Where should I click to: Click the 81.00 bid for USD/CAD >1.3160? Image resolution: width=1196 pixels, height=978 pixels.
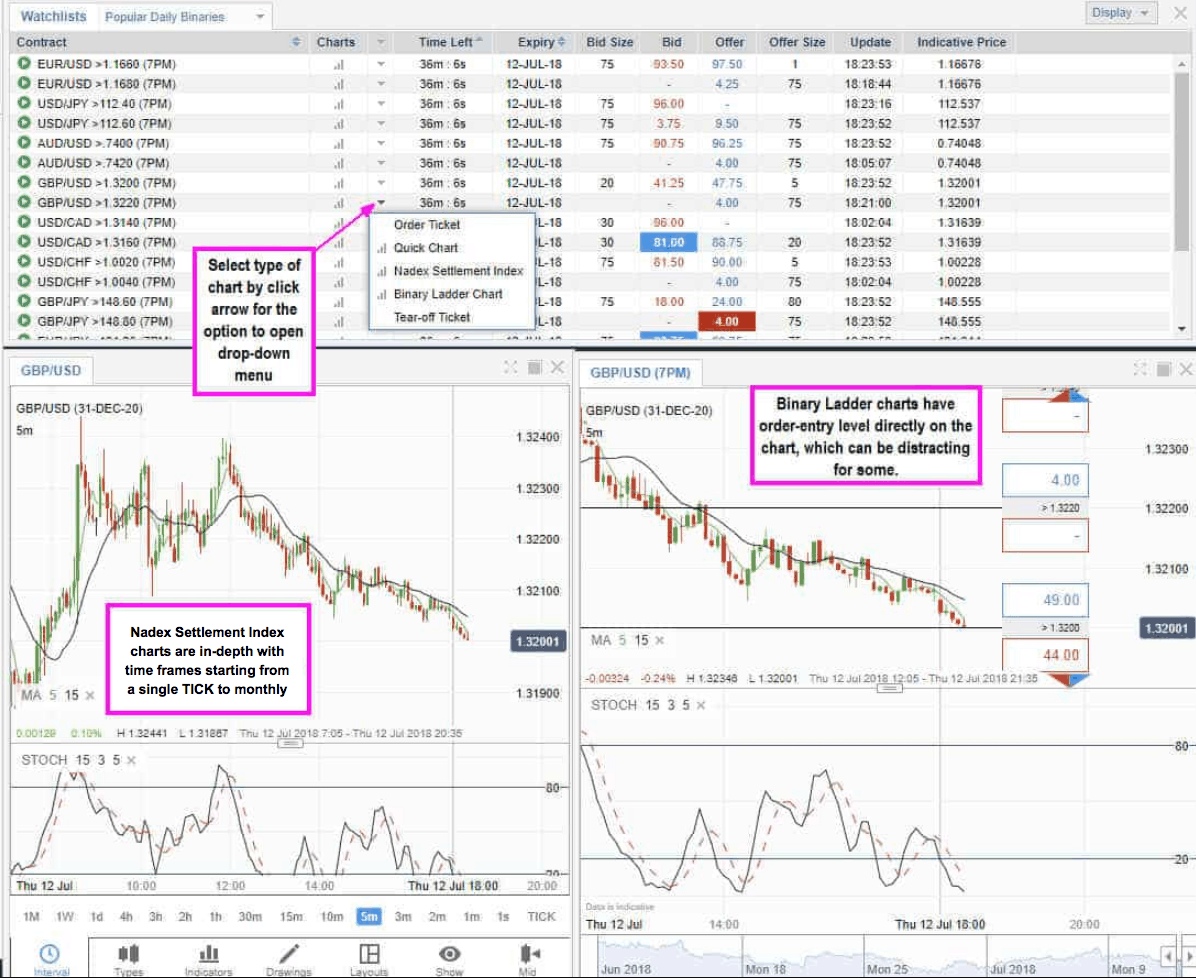668,242
